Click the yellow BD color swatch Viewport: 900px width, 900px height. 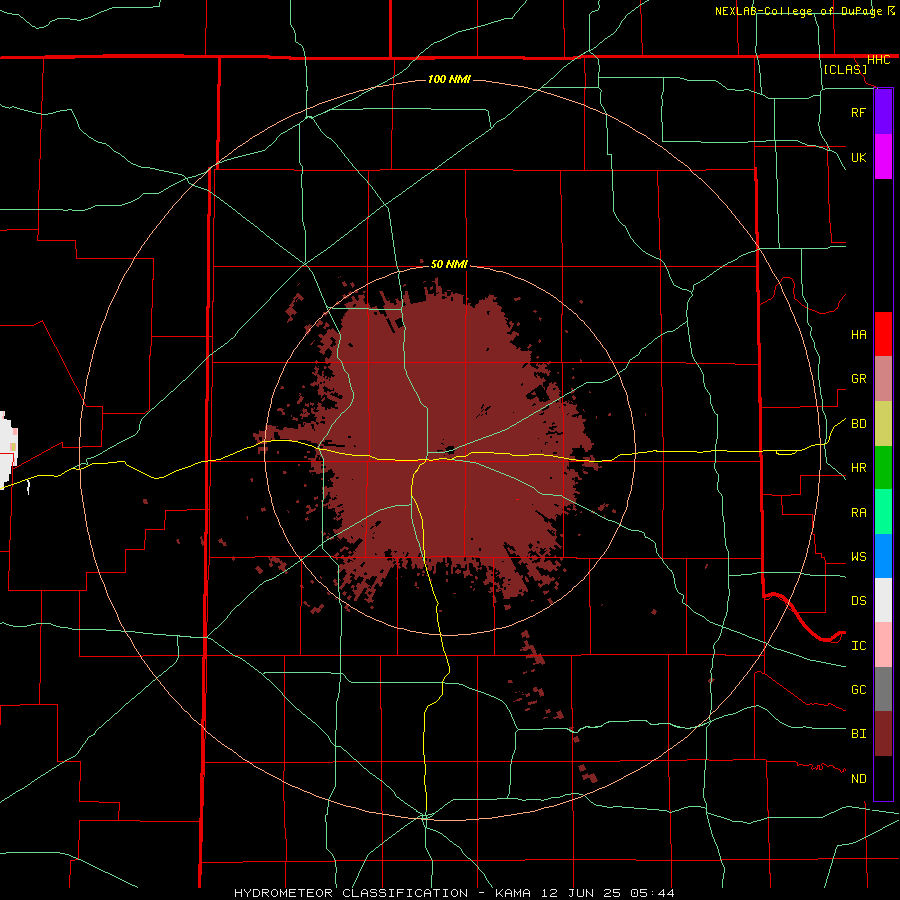pos(883,424)
